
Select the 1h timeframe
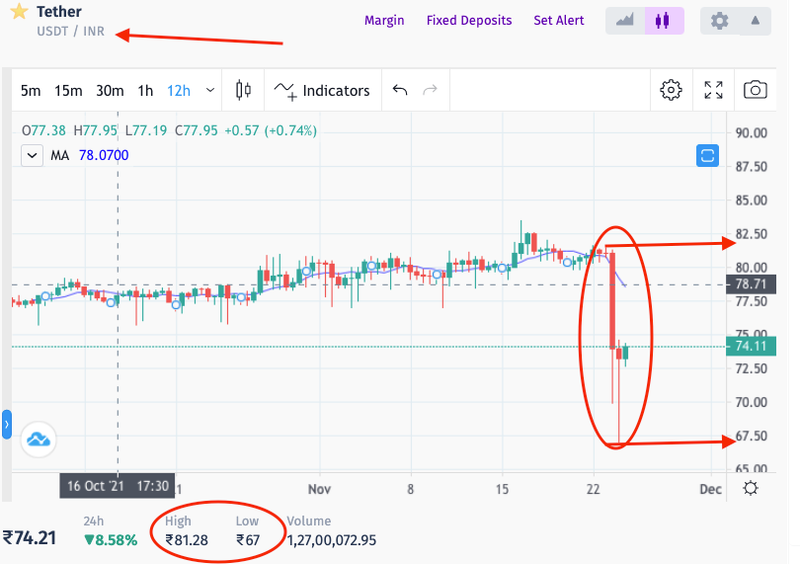145,91
